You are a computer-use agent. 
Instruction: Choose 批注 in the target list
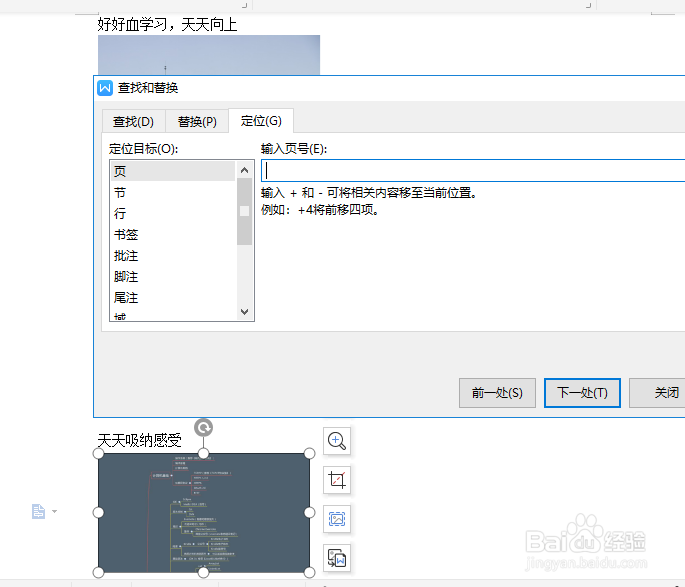pyautogui.click(x=173, y=256)
